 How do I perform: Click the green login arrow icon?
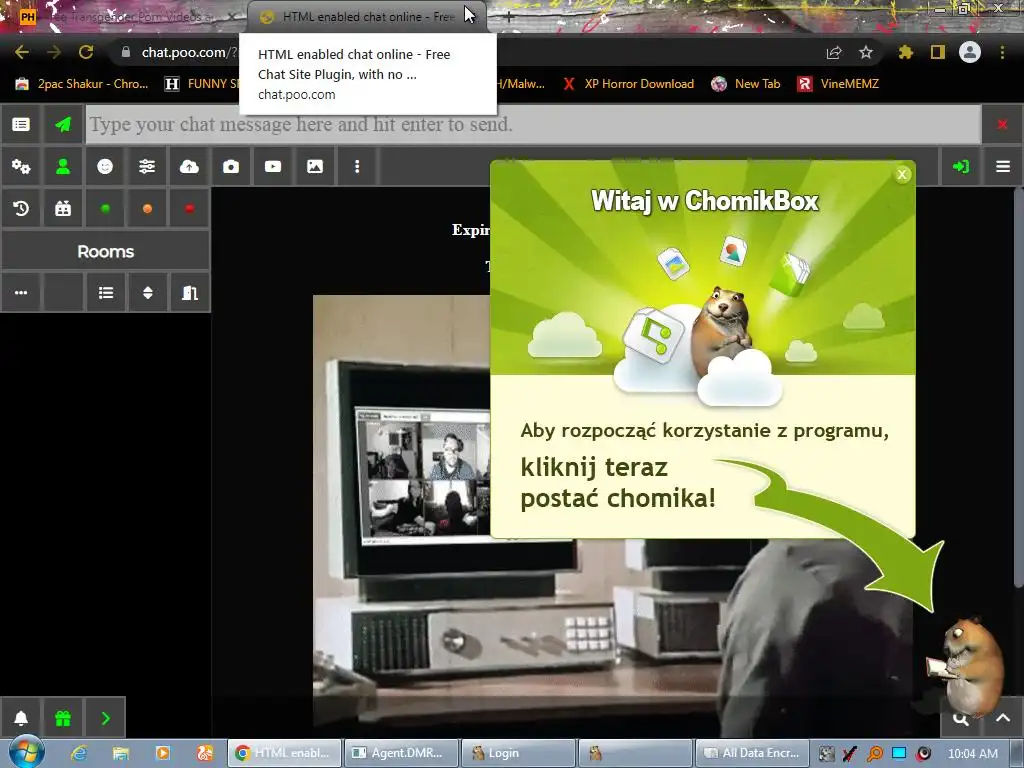pyautogui.click(x=961, y=167)
